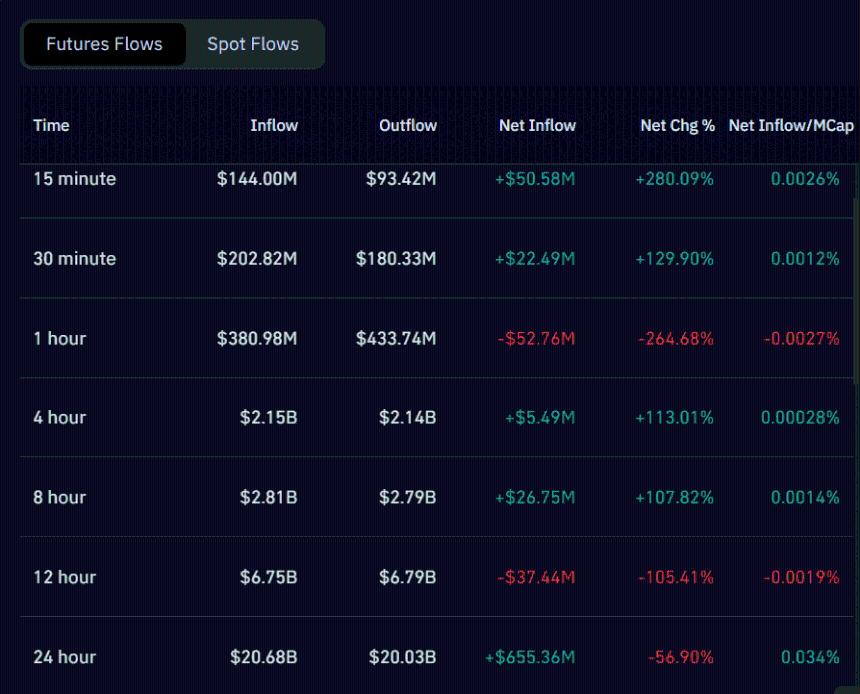Image resolution: width=860 pixels, height=694 pixels.
Task: Sort by the Time column header
Action: [x=51, y=126]
